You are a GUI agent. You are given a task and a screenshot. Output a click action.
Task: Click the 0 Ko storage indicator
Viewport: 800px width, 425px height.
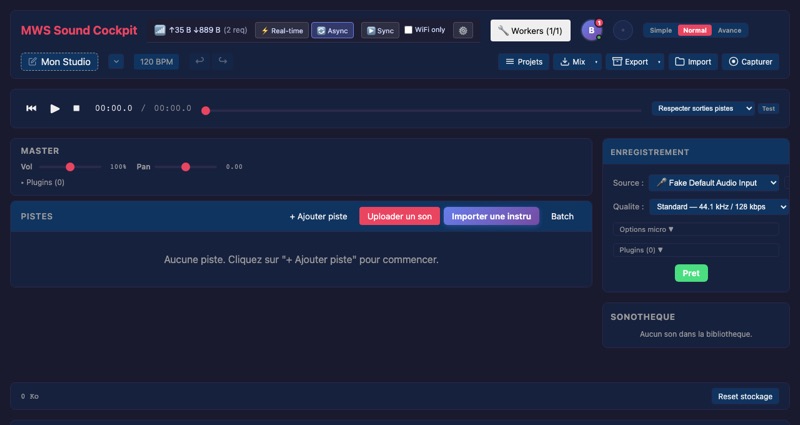30,396
